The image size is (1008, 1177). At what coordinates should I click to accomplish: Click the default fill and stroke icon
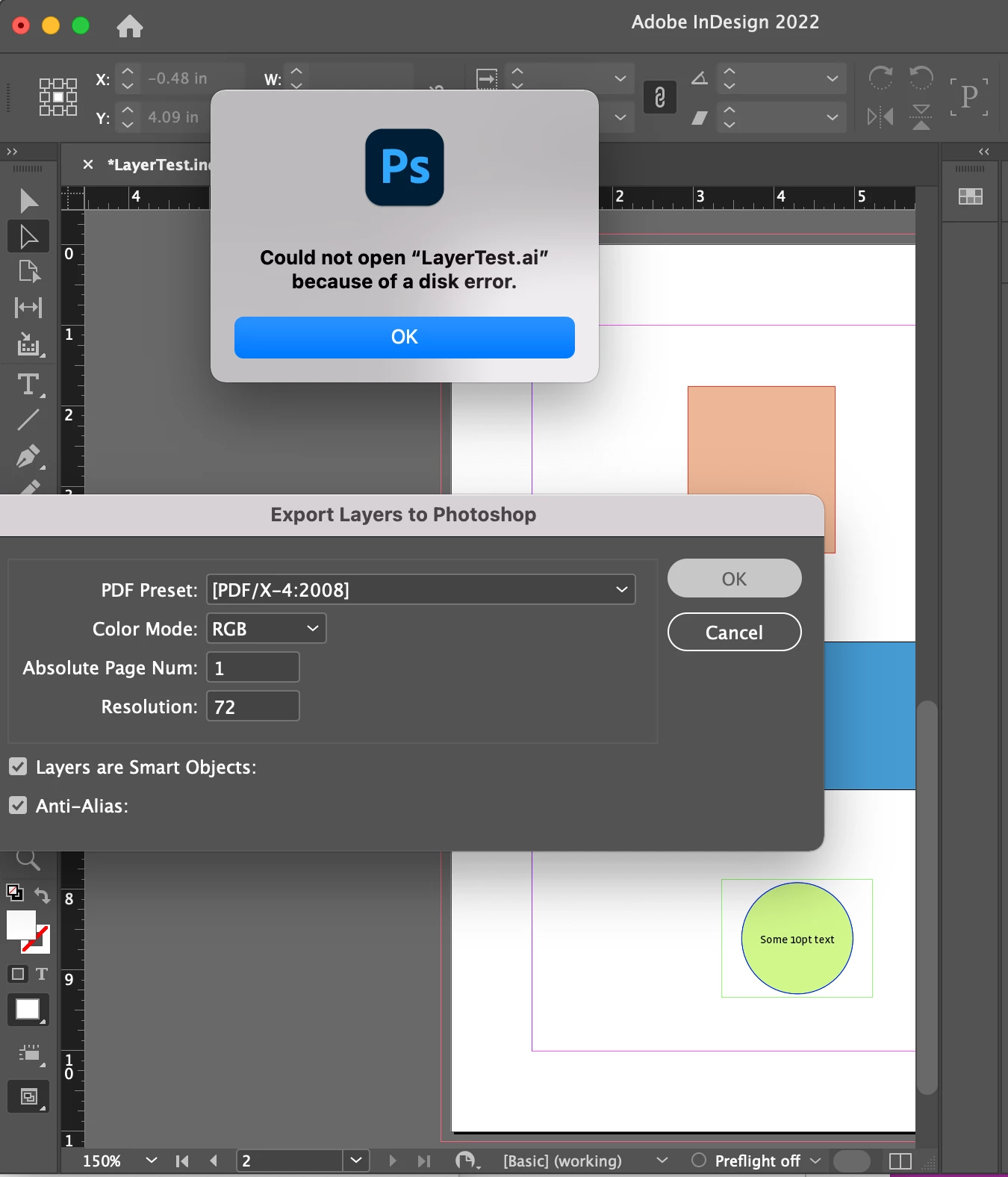15,892
